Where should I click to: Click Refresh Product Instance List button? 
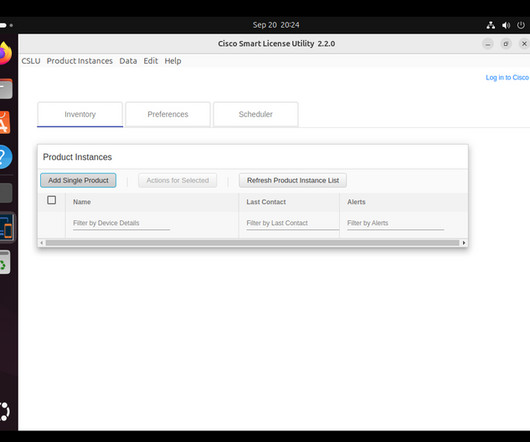[x=293, y=180]
